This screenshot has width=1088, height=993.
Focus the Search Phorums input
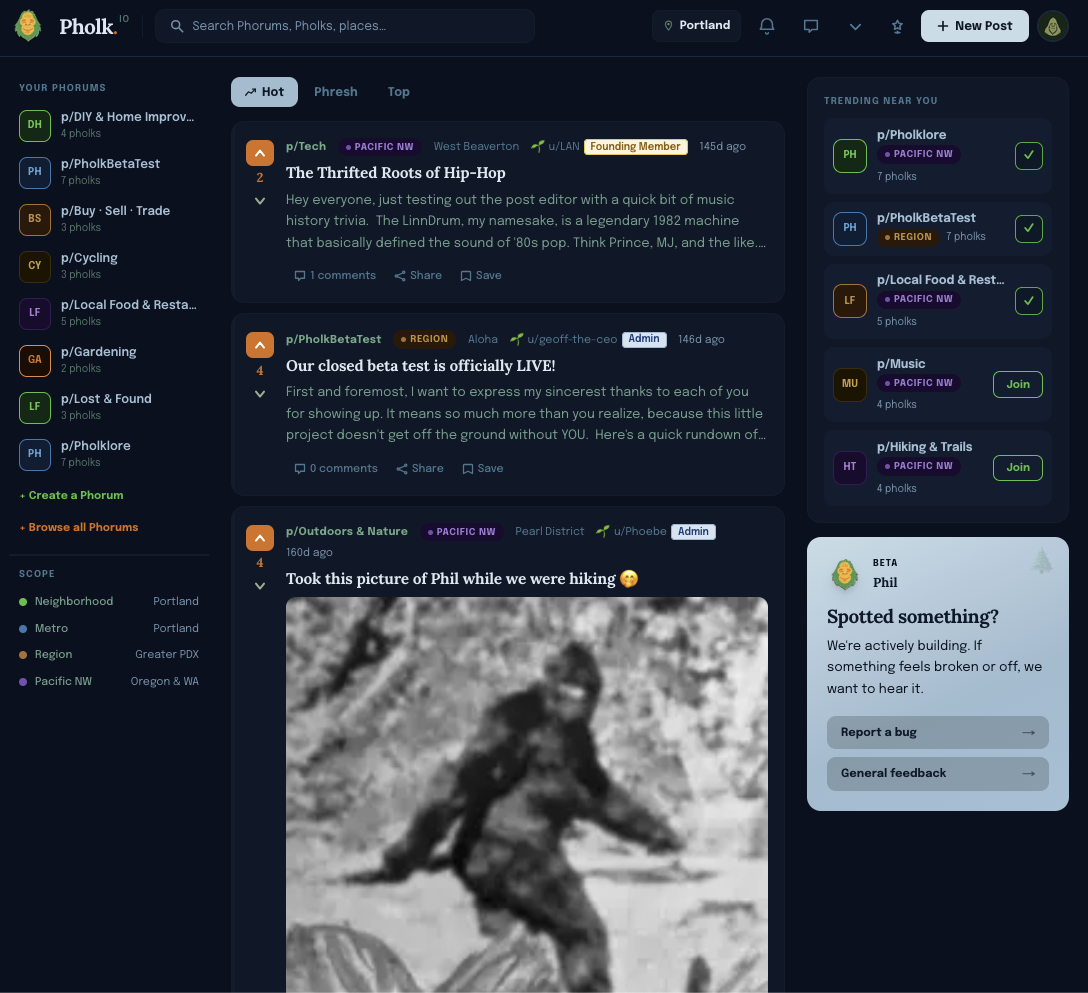coord(345,26)
